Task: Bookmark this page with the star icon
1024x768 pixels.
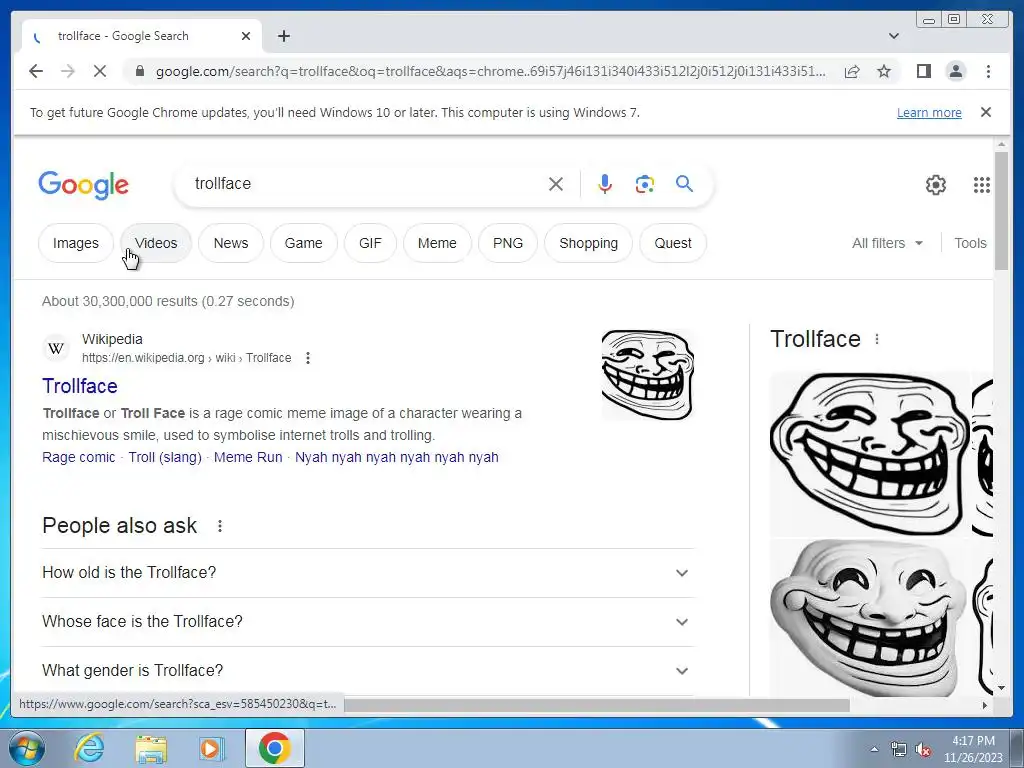Action: (x=884, y=71)
